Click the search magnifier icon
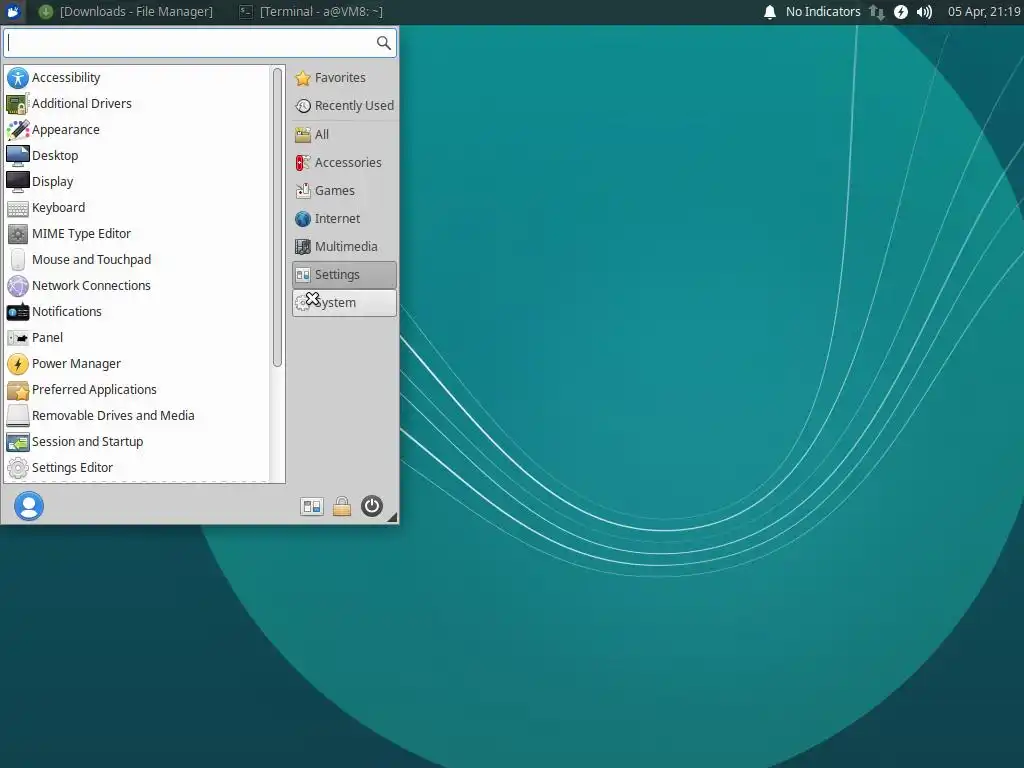Viewport: 1024px width, 768px height. point(383,43)
